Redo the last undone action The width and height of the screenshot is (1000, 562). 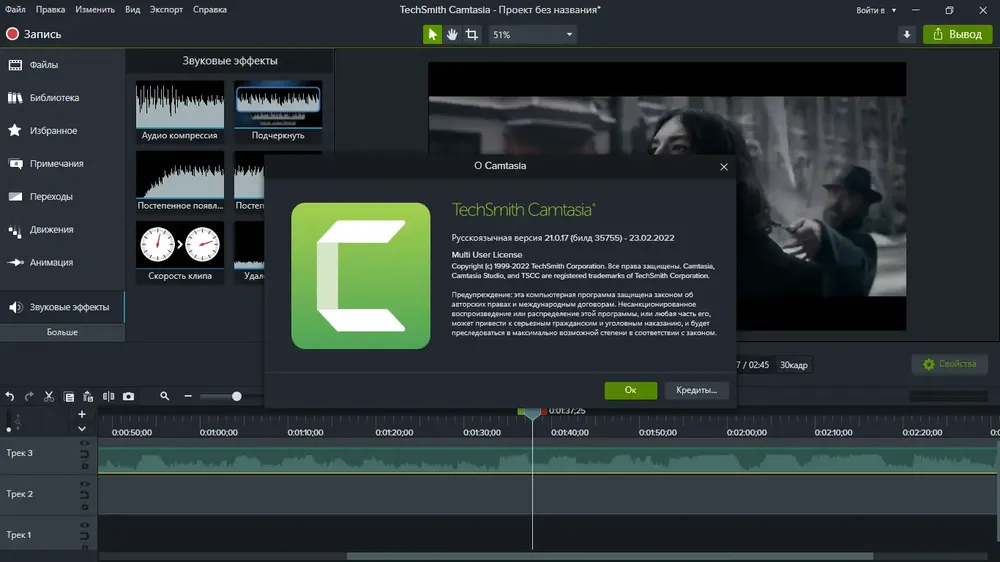click(x=29, y=396)
